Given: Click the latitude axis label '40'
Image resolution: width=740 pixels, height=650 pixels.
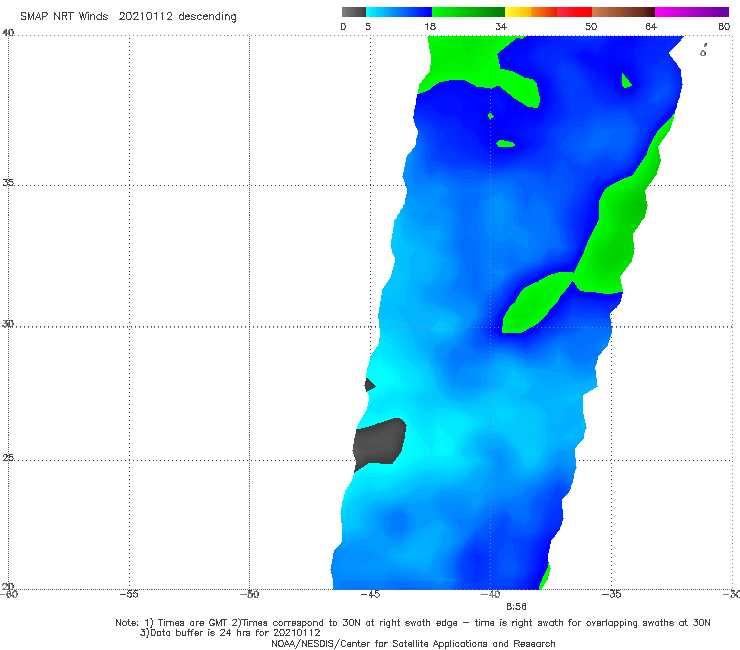Looking at the screenshot, I should (8, 33).
